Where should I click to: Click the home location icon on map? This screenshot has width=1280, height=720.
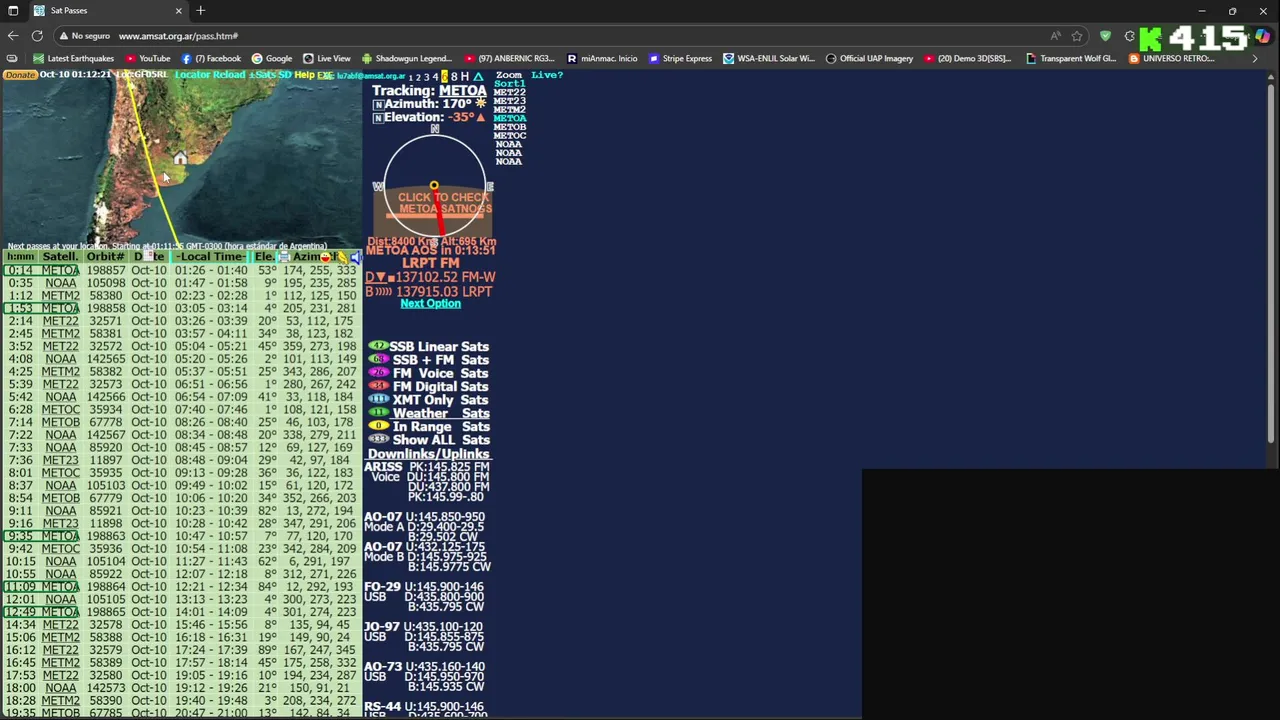(x=180, y=158)
